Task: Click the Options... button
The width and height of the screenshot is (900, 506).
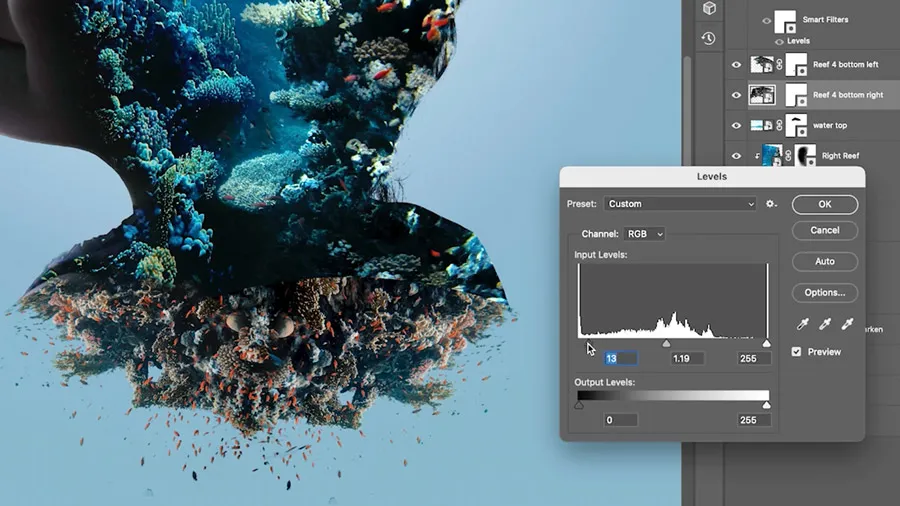Action: click(x=825, y=293)
